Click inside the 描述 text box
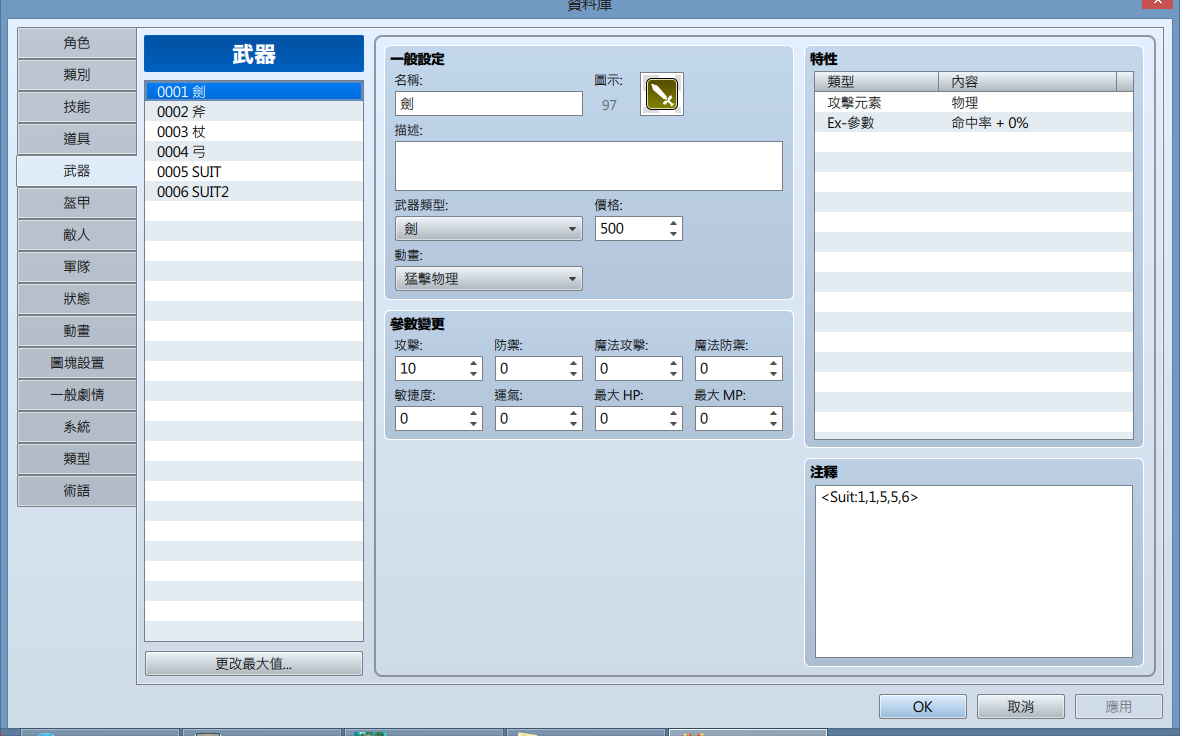Image resolution: width=1180 pixels, height=736 pixels. tap(588, 166)
